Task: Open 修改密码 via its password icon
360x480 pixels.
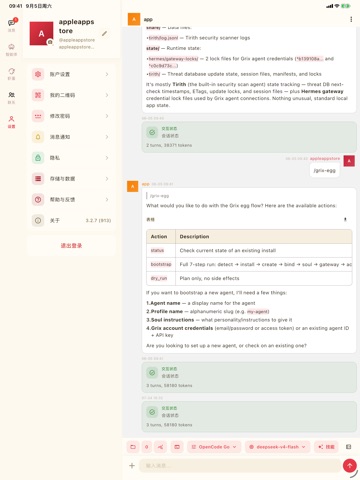Action: 38,116
